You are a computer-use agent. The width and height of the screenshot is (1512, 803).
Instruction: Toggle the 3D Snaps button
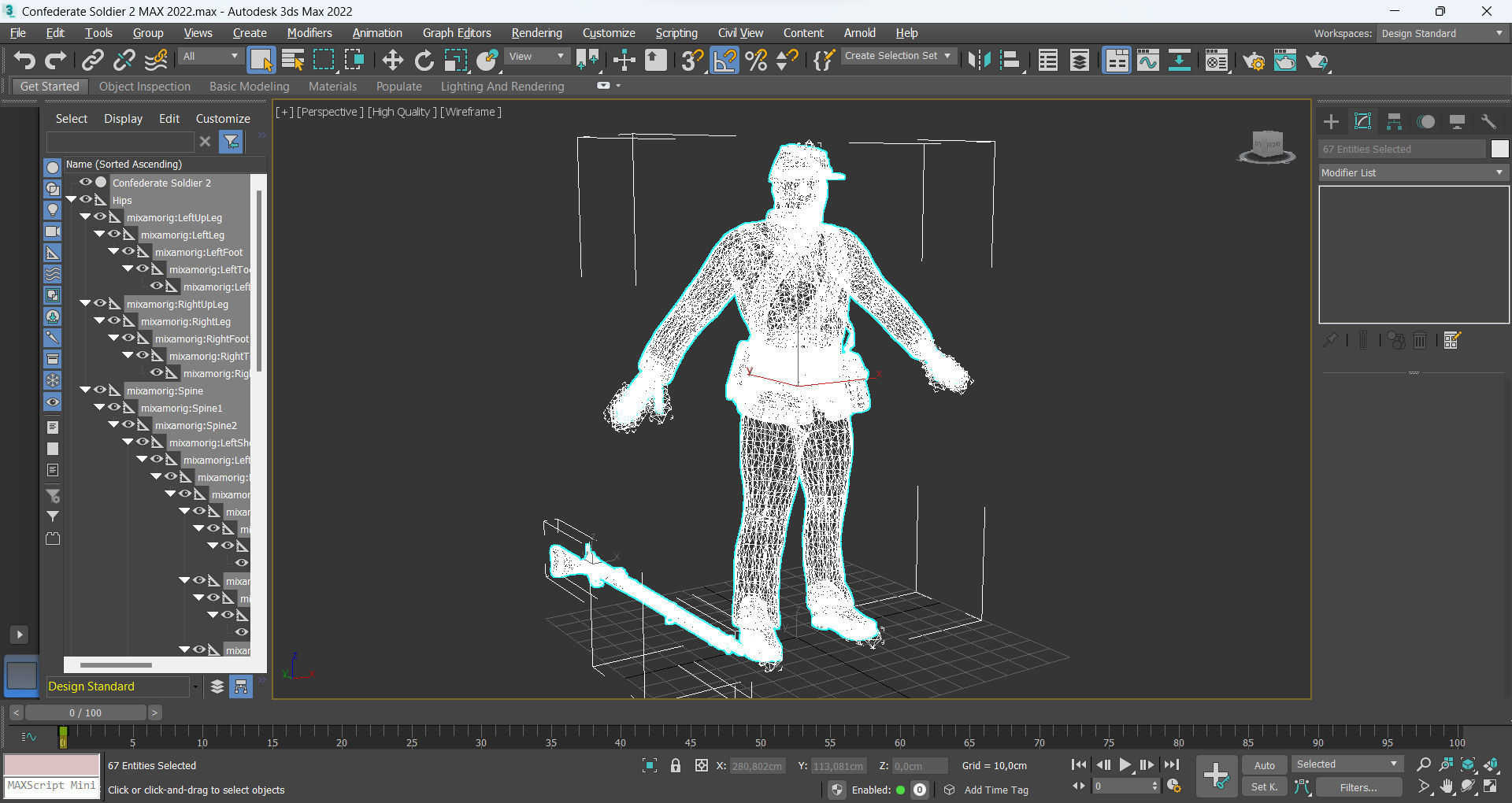click(x=692, y=60)
